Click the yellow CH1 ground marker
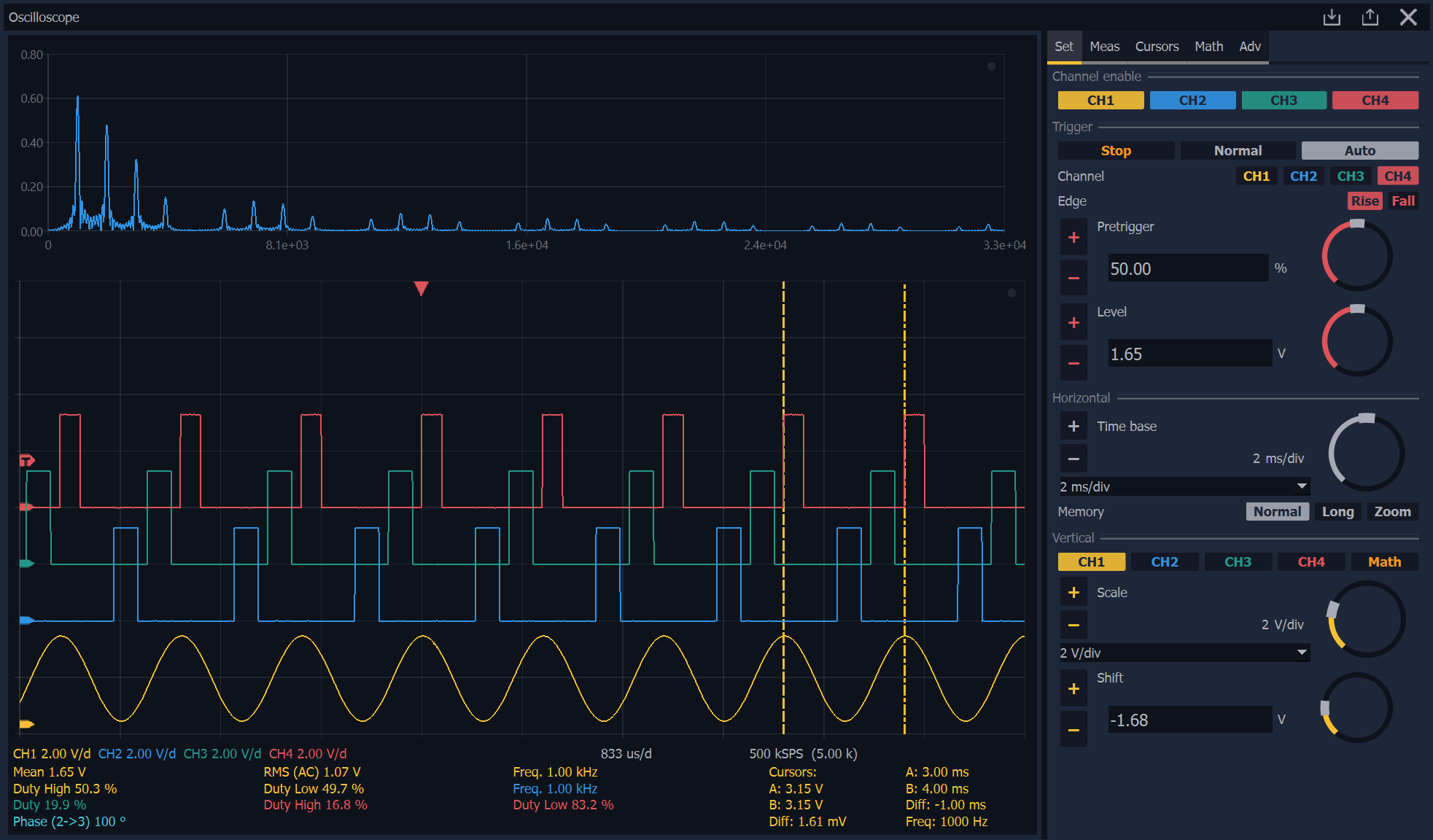 point(26,724)
